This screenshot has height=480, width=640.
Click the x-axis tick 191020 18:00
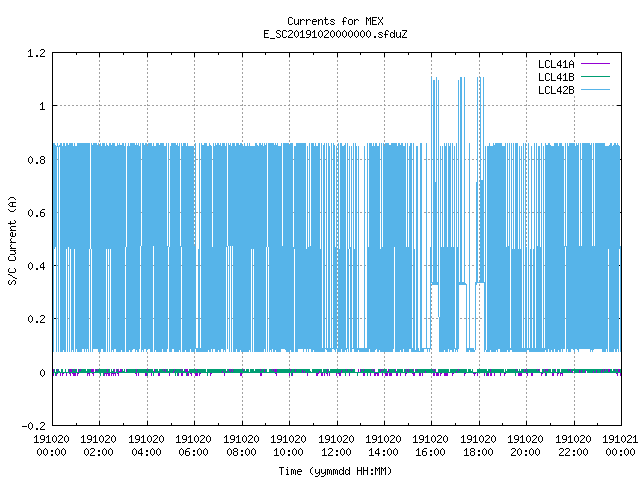pos(479,446)
